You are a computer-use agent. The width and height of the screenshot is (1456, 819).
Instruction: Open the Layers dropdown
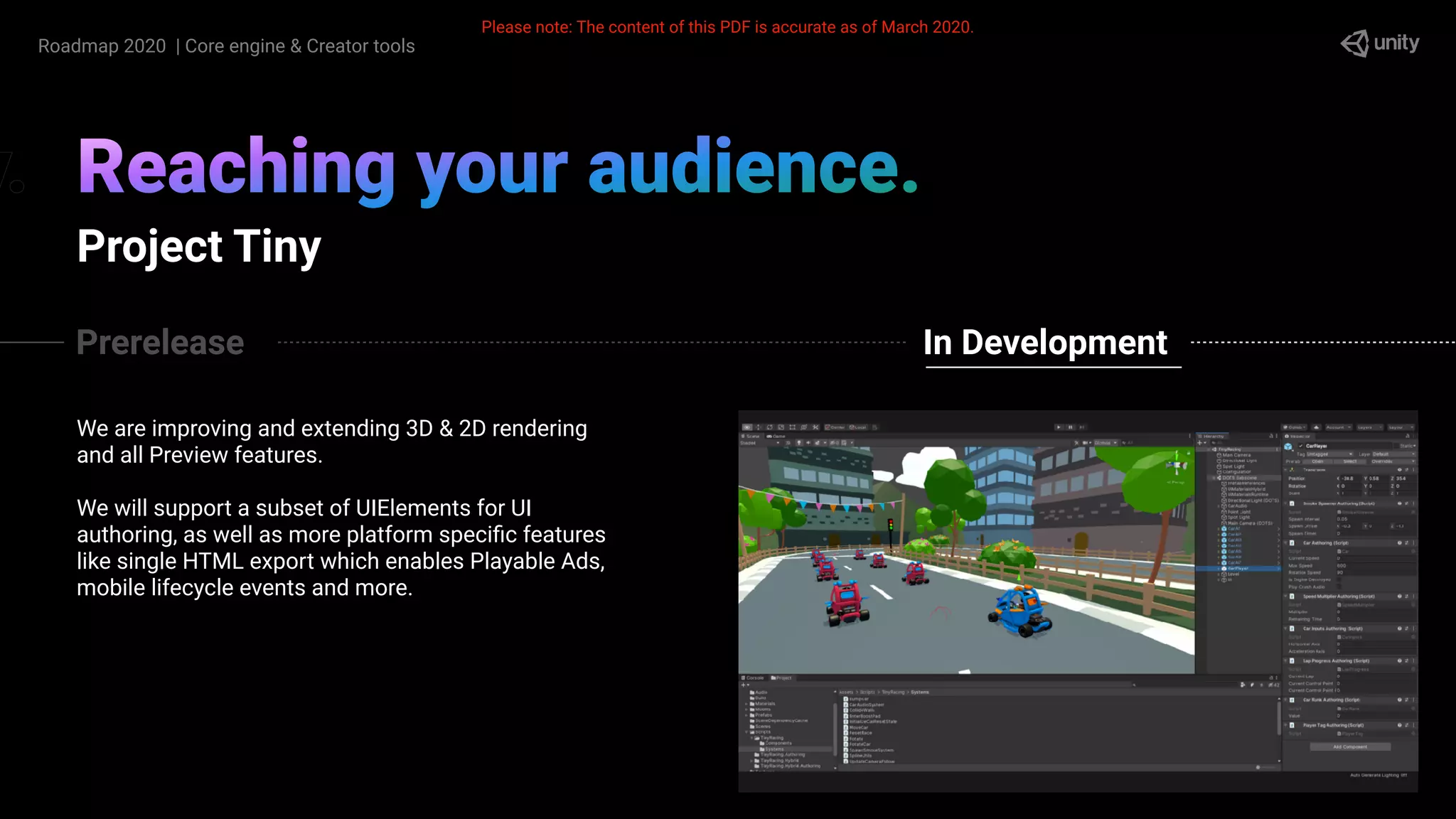pyautogui.click(x=1369, y=427)
